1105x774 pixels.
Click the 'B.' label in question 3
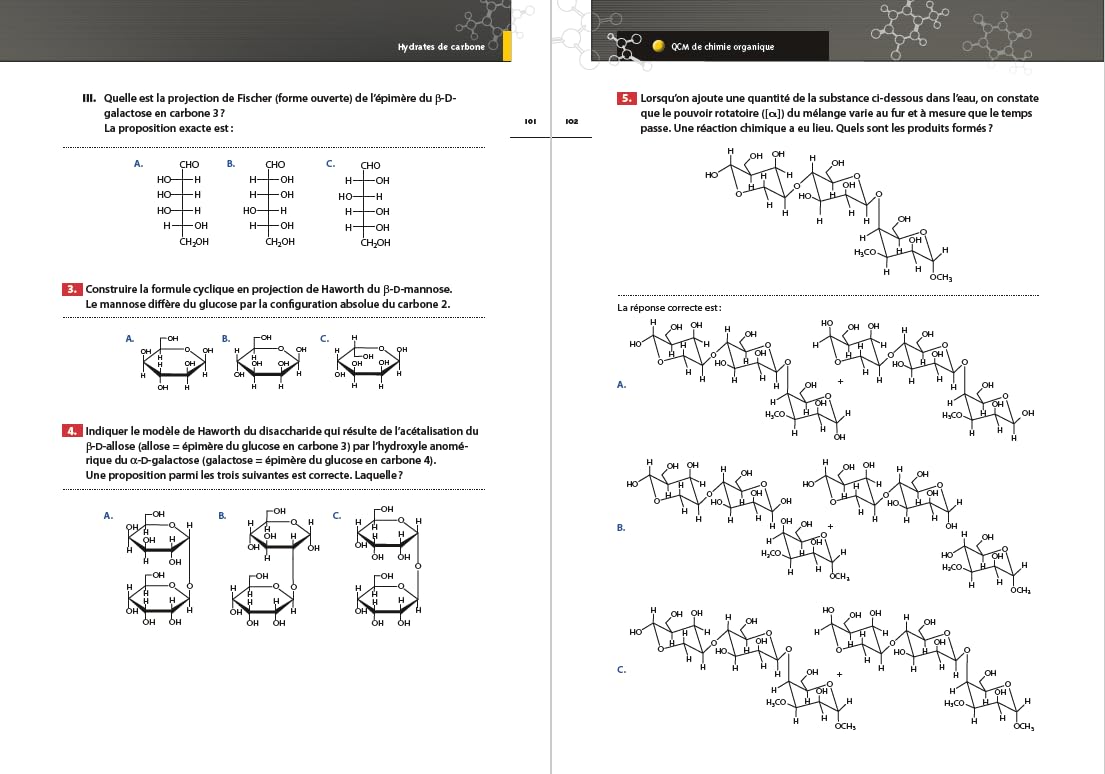tap(226, 338)
